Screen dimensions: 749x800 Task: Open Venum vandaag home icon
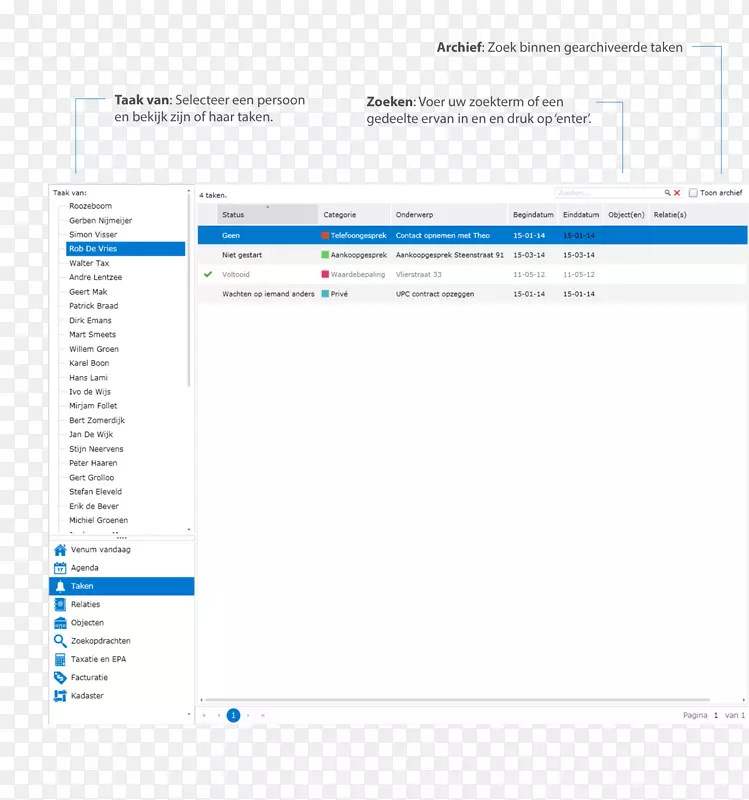click(x=60, y=550)
